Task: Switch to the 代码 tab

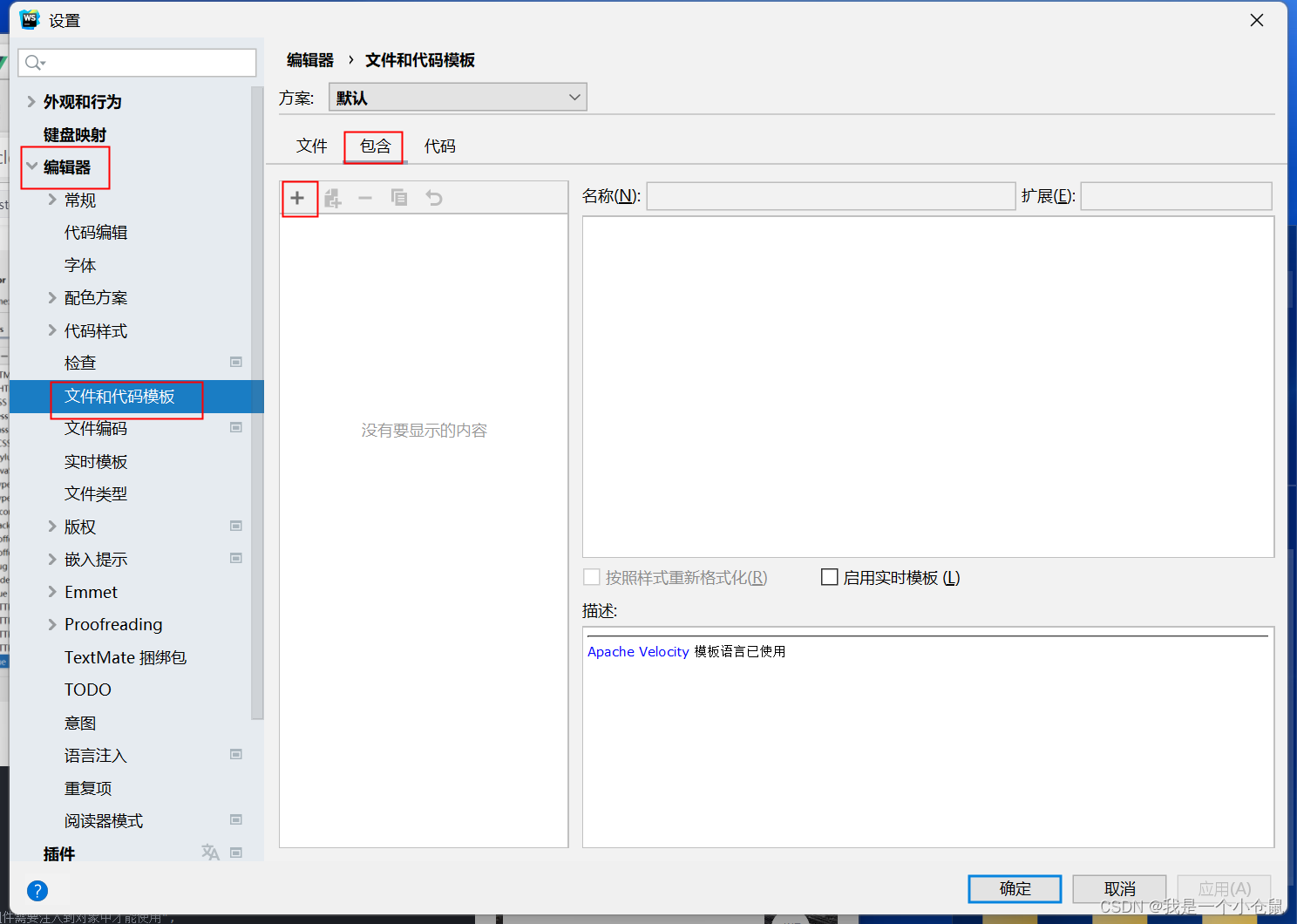Action: 440,146
